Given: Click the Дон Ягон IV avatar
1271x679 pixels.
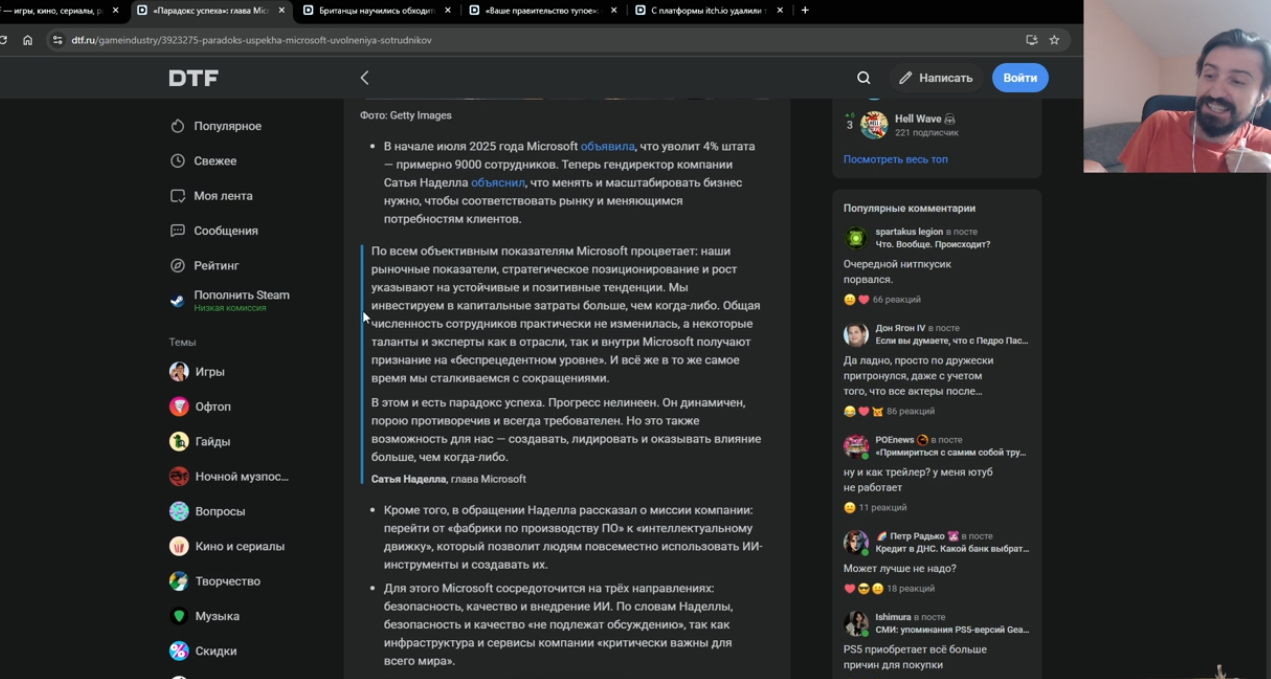Looking at the screenshot, I should coord(856,334).
